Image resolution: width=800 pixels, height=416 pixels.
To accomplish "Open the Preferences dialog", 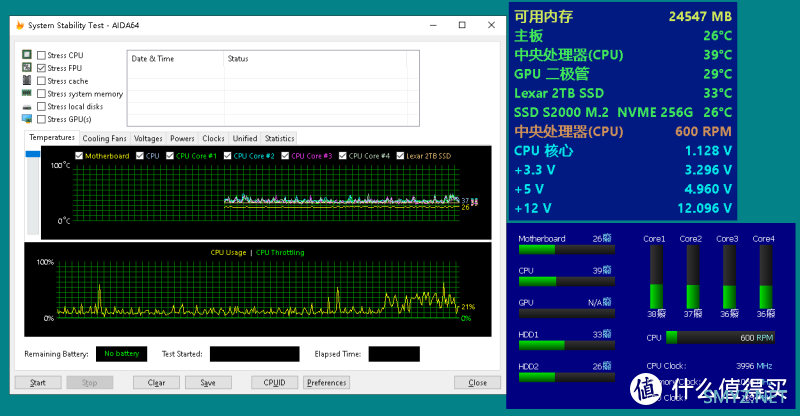I will tap(327, 382).
